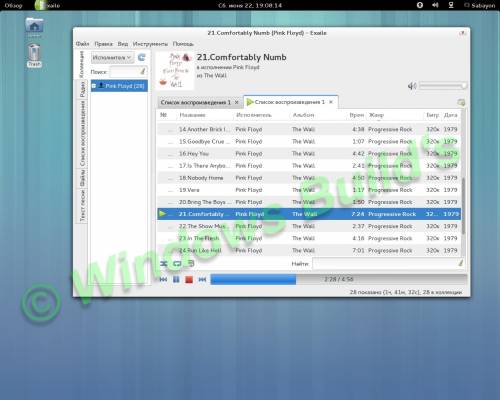Sort by Дата column header

(x=451, y=115)
